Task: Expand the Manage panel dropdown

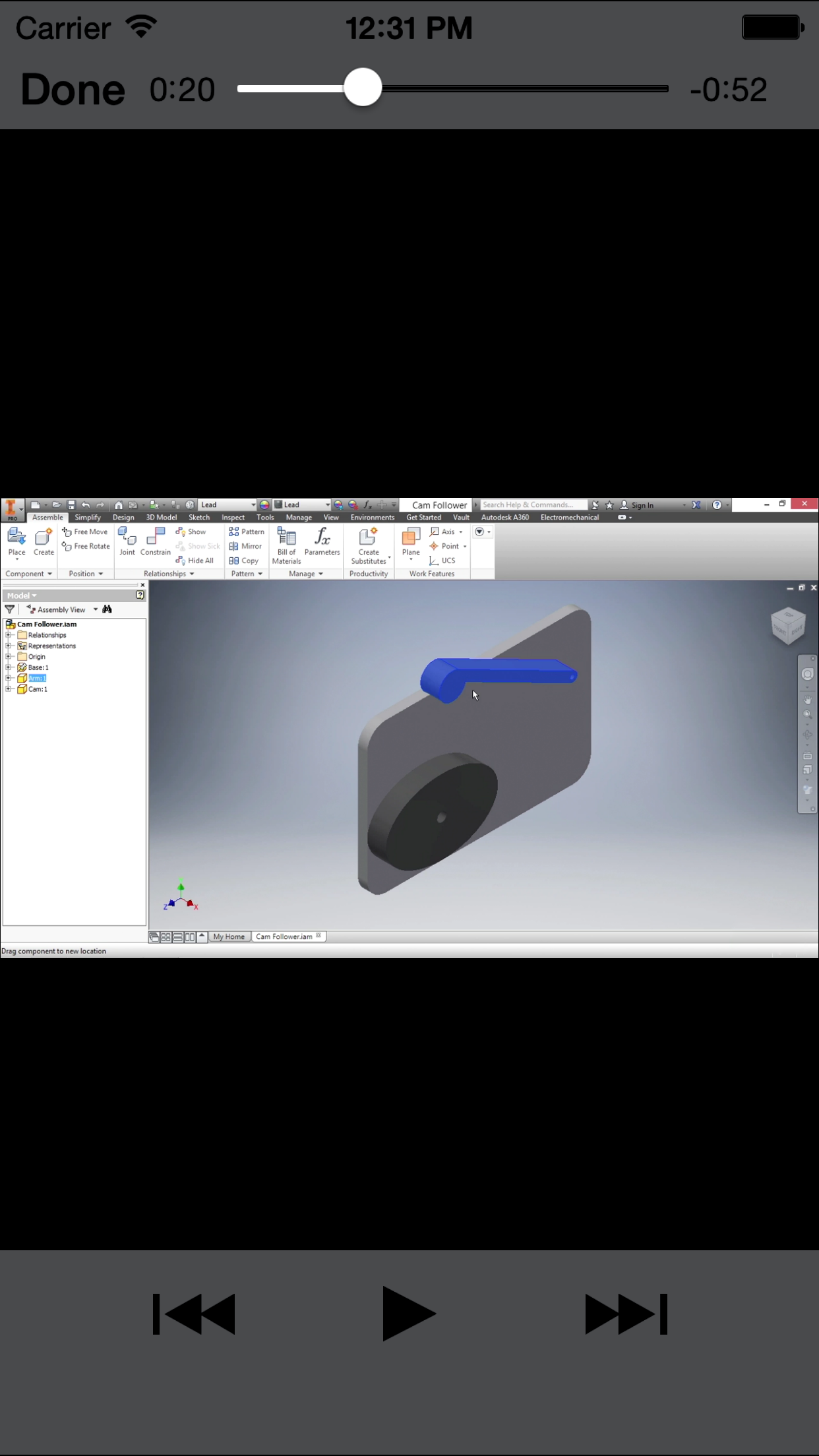Action: 306,574
